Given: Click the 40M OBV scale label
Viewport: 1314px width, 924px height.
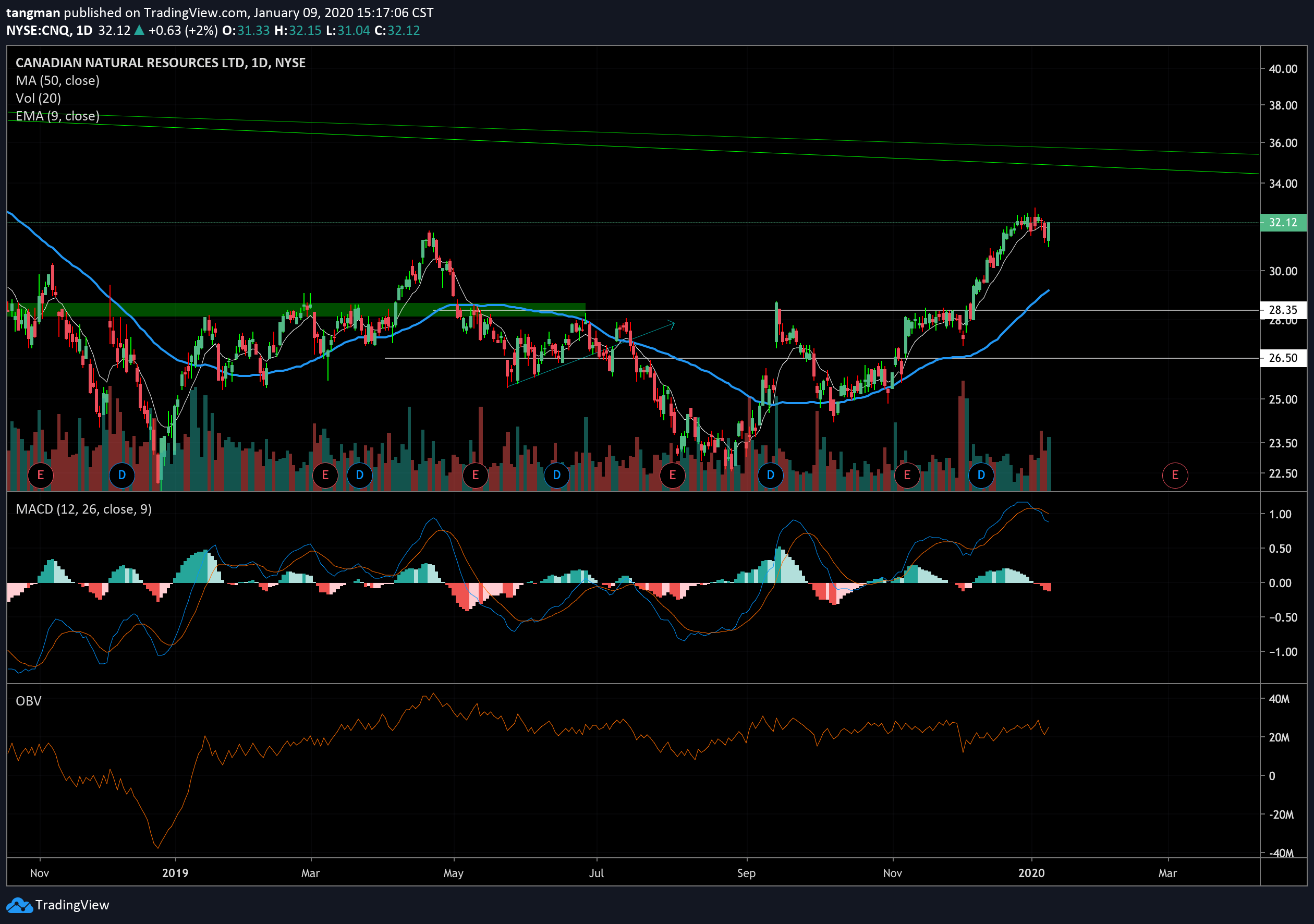Looking at the screenshot, I should [1279, 699].
